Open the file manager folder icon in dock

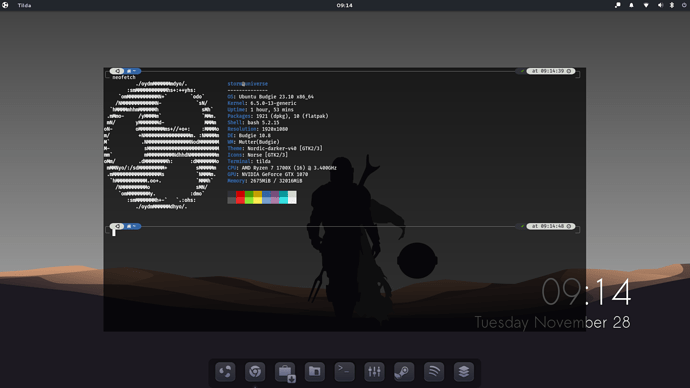pos(315,372)
